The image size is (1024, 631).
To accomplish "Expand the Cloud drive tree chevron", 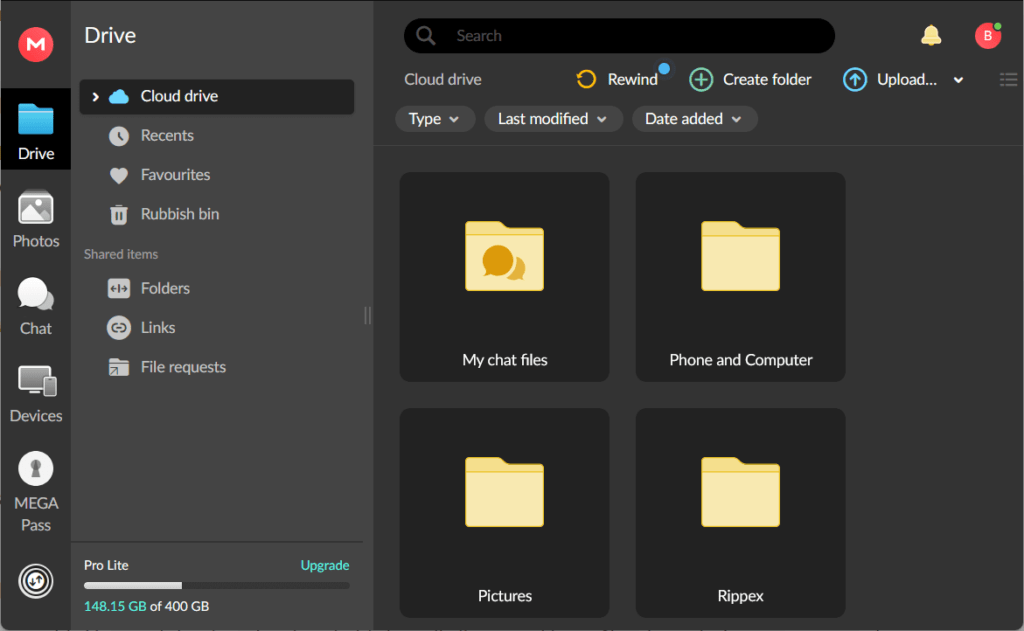I will [95, 97].
